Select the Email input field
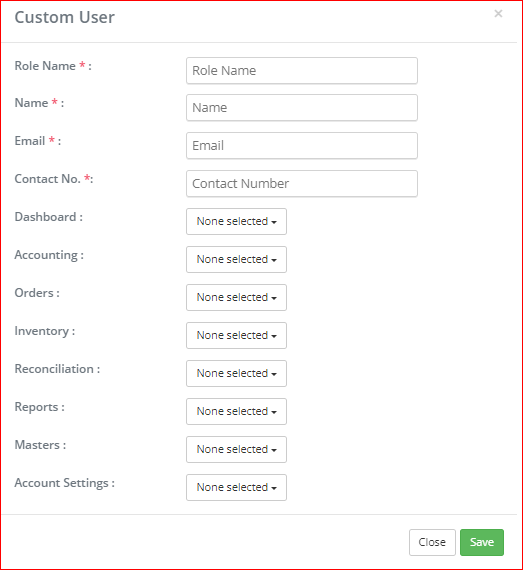The width and height of the screenshot is (523, 570). pyautogui.click(x=302, y=145)
